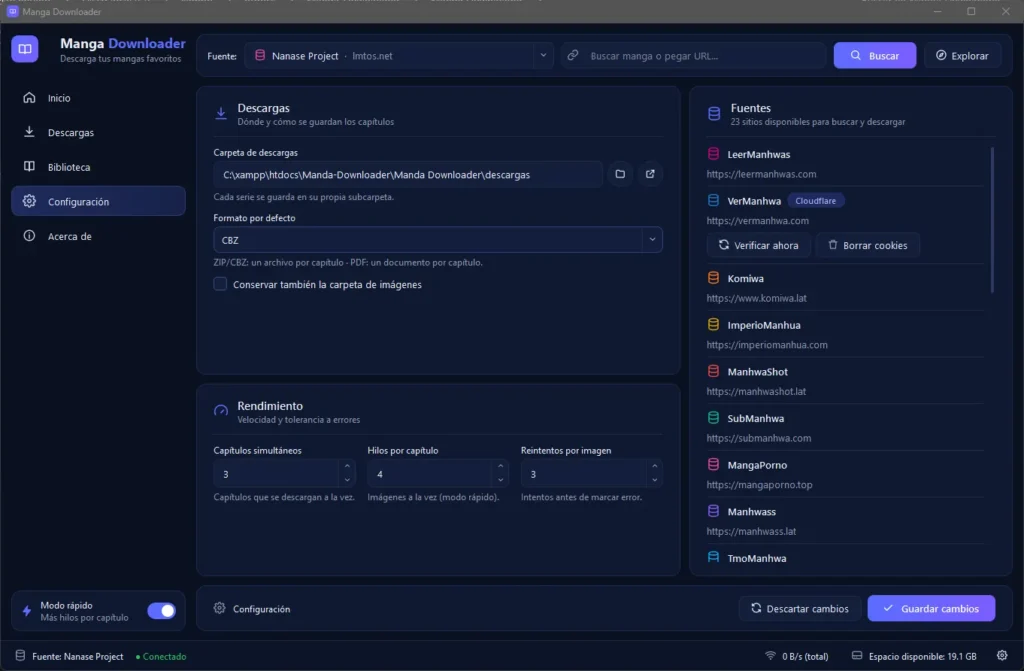
Task: Click the disk space icon in status bar
Action: [x=857, y=655]
